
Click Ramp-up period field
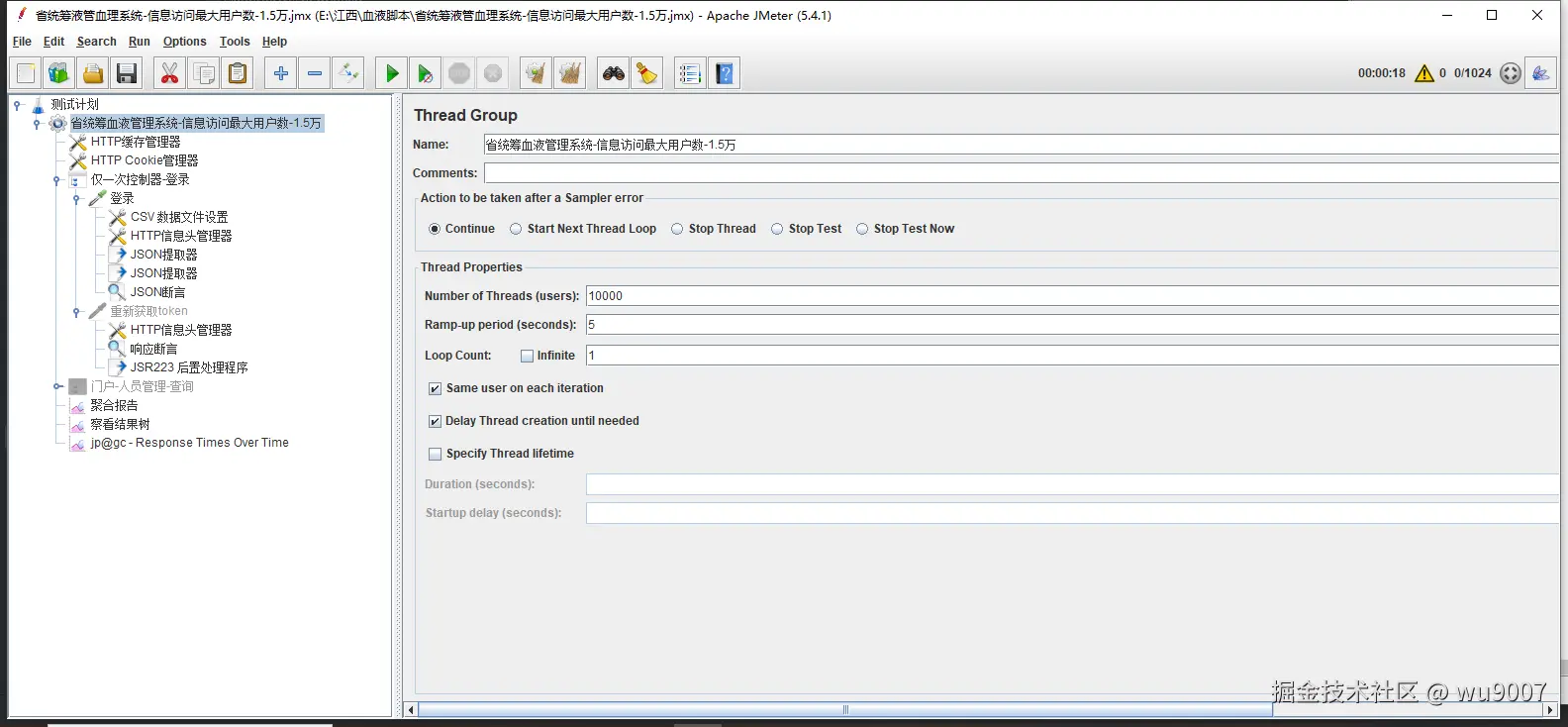(1072, 325)
